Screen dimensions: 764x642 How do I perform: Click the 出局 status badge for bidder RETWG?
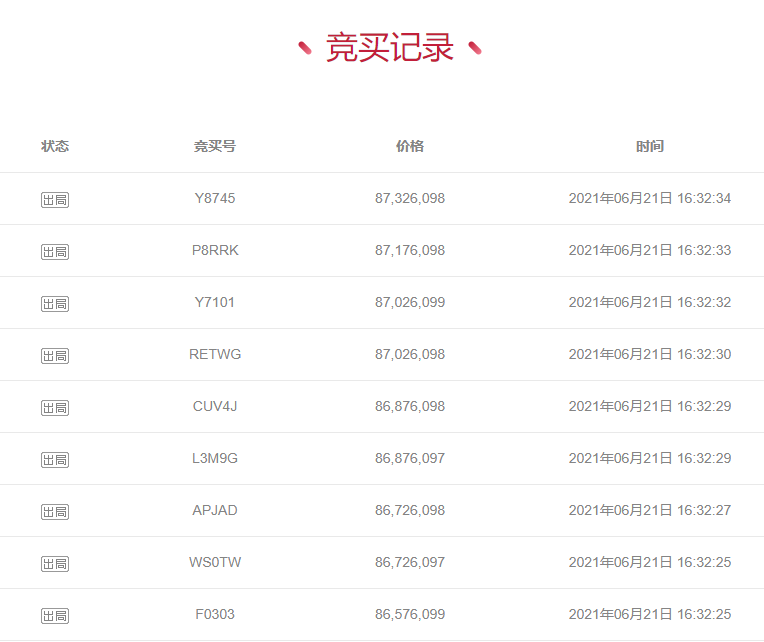55,356
